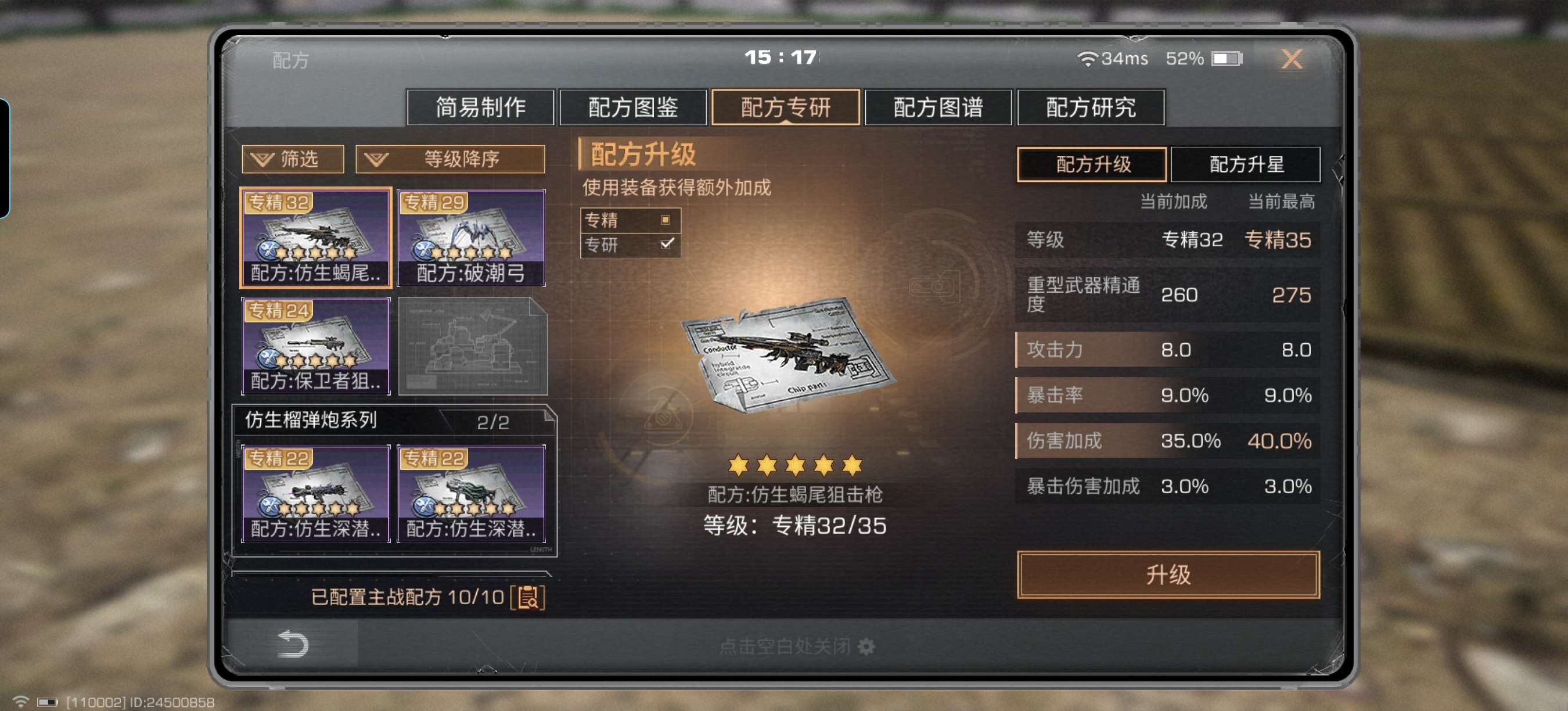Click the back arrow icon at bottom left
Screen dimensions: 1568x711
tap(293, 644)
